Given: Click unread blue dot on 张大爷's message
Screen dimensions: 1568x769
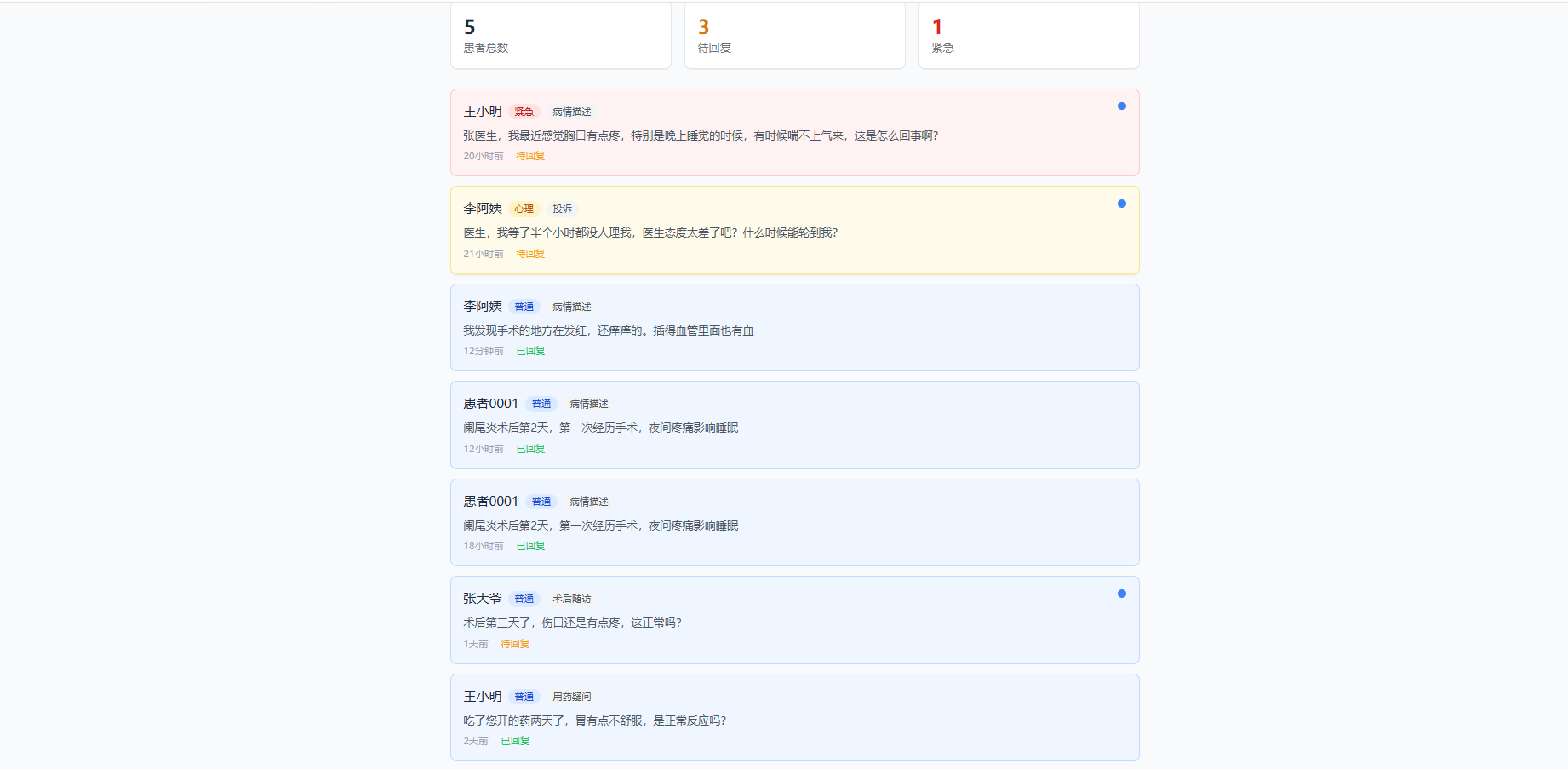Looking at the screenshot, I should 1121,594.
